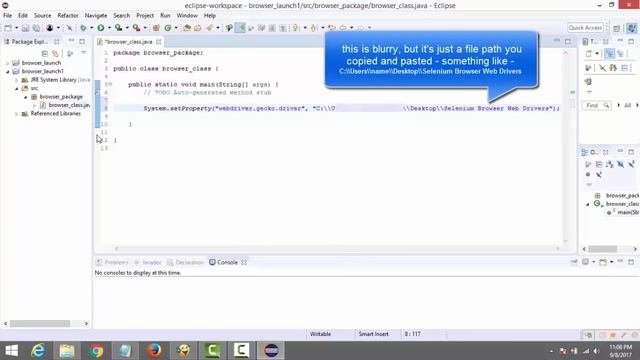
Task: Select the Java perspective icon
Action: 631,28
